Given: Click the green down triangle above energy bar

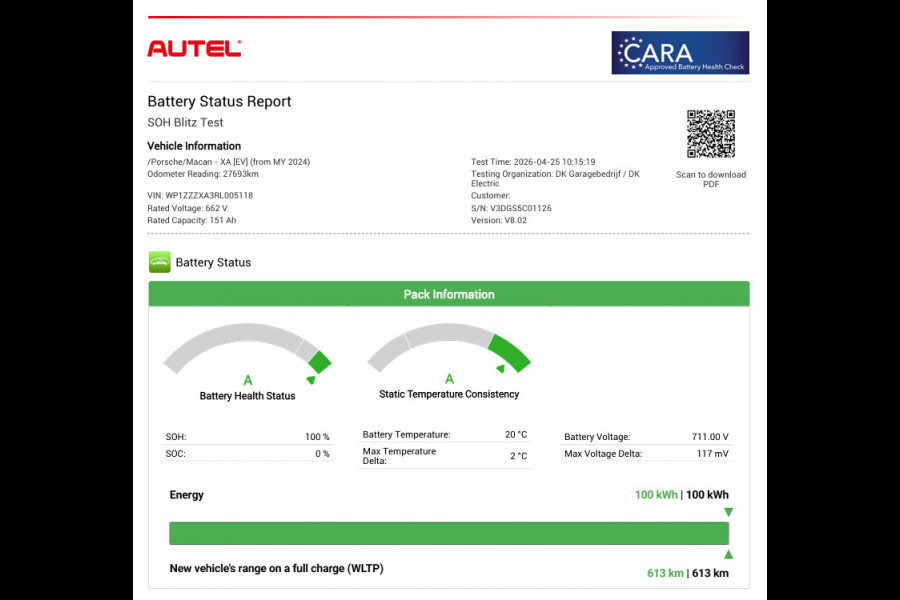Looking at the screenshot, I should point(728,512).
